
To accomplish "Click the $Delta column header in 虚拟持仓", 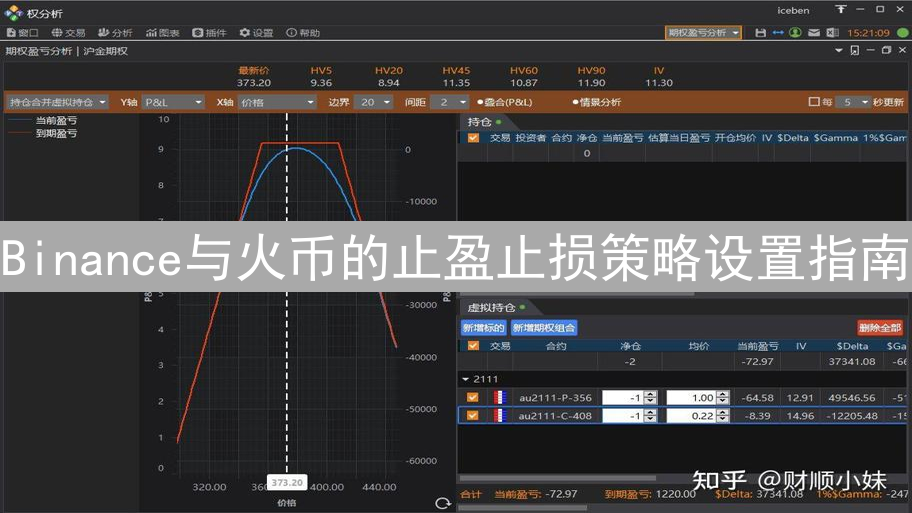I will [852, 346].
